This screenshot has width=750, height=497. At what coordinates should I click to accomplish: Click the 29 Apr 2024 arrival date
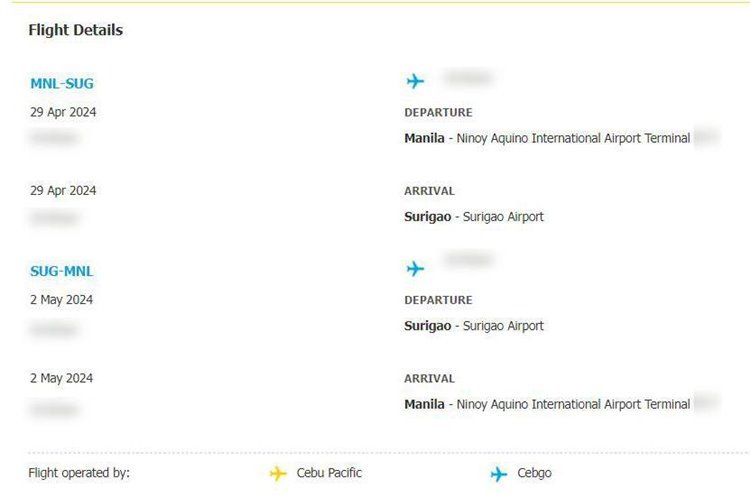(x=63, y=190)
